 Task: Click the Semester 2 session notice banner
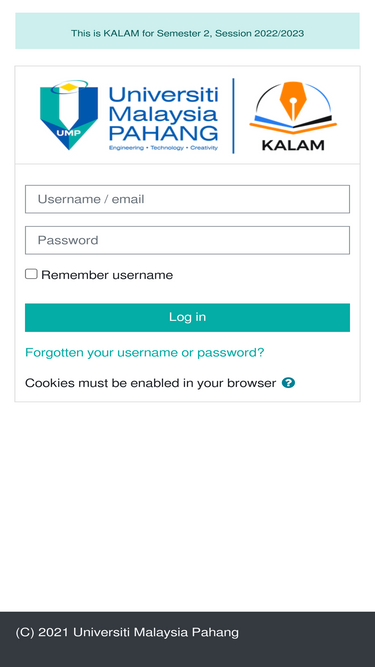click(x=188, y=31)
